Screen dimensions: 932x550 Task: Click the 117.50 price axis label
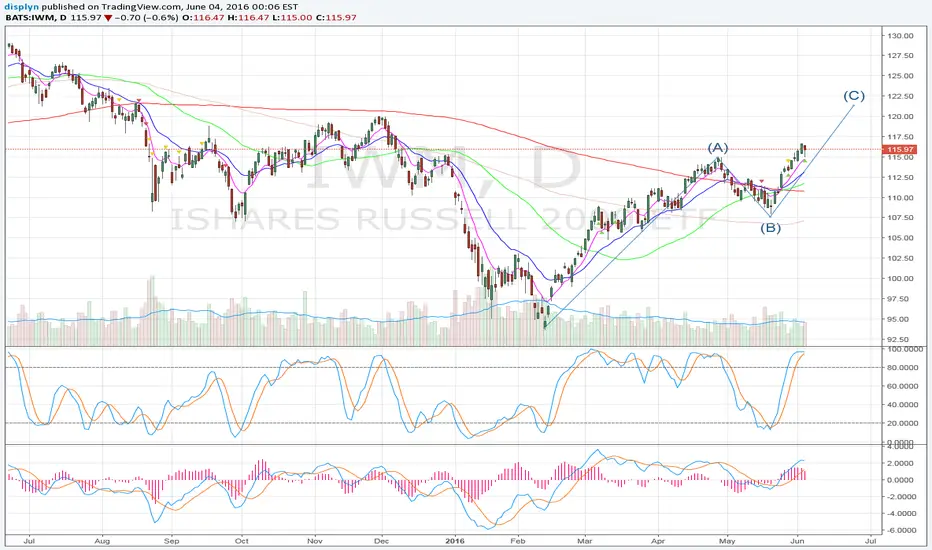[900, 137]
